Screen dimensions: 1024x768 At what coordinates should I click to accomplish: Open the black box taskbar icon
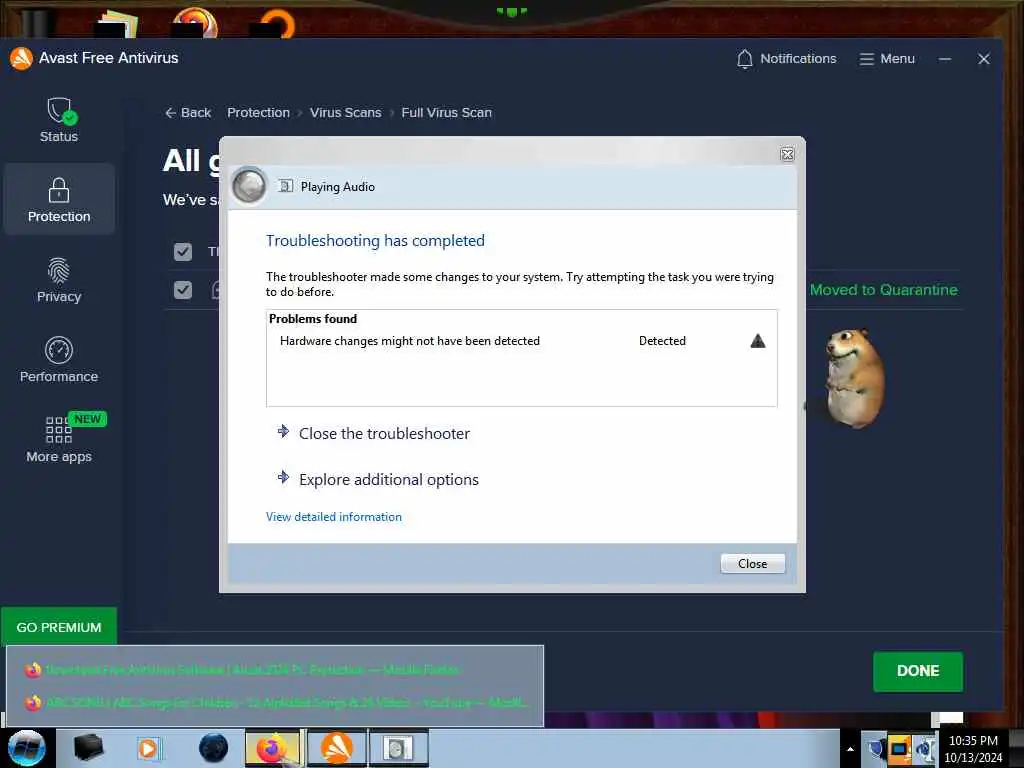pos(88,748)
